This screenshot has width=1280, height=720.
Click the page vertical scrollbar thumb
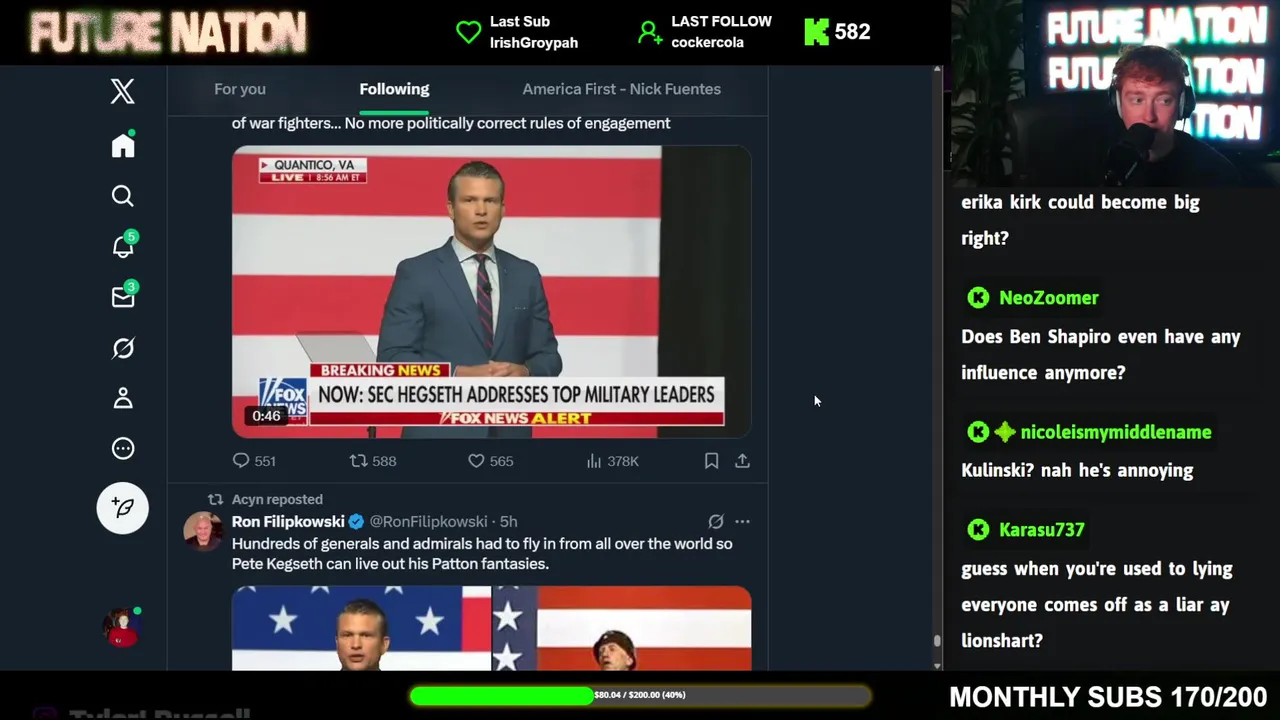click(x=937, y=641)
